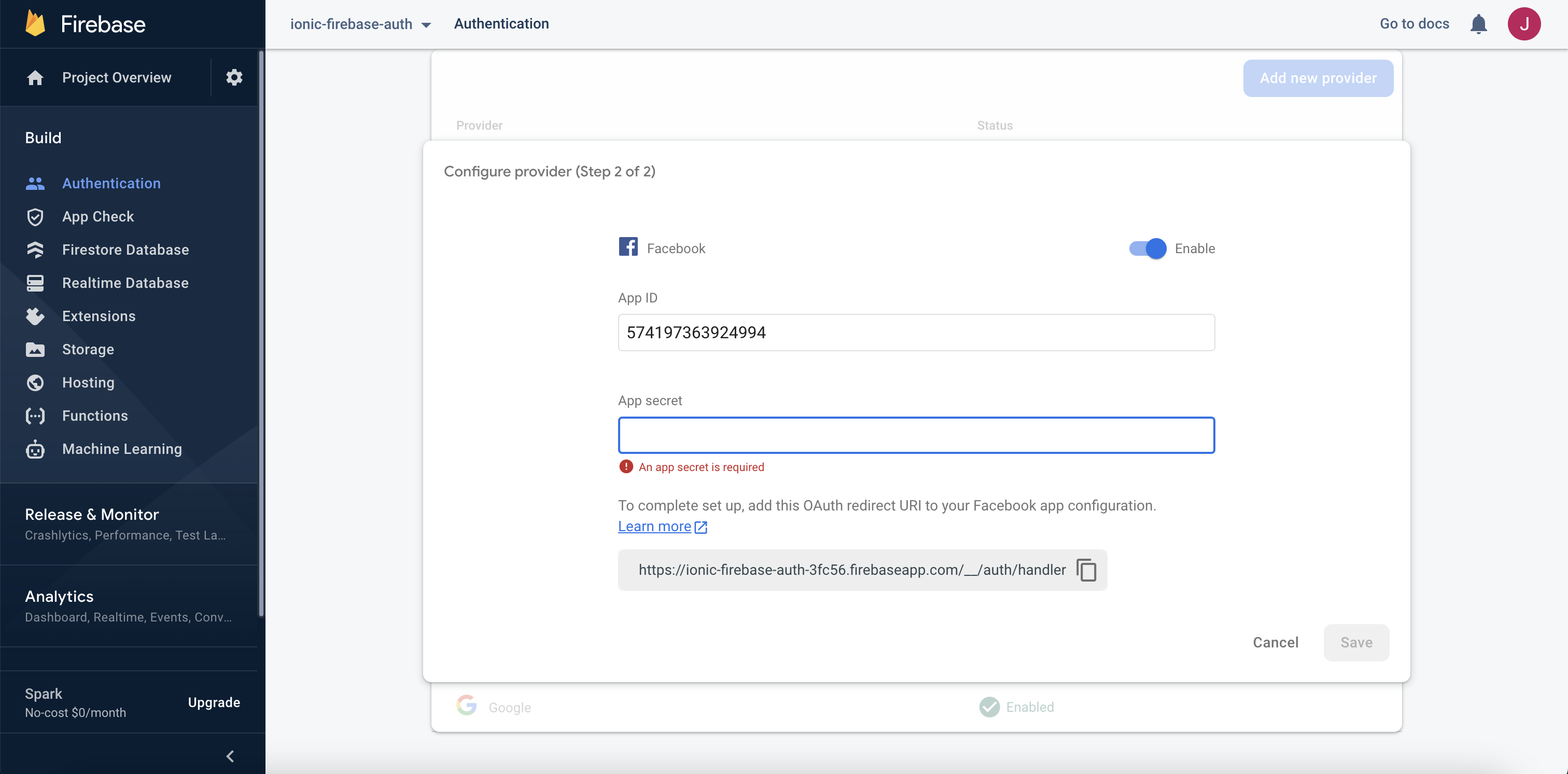Click the App Check shield icon
This screenshot has width=1568, height=774.
(x=35, y=217)
